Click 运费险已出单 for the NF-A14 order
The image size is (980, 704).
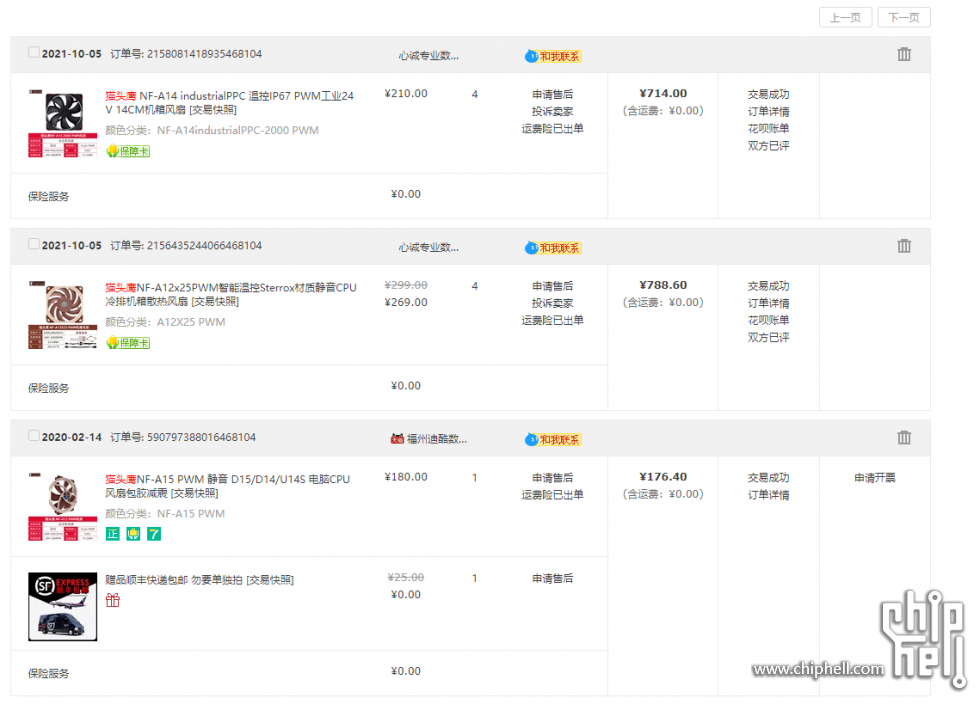tap(552, 129)
